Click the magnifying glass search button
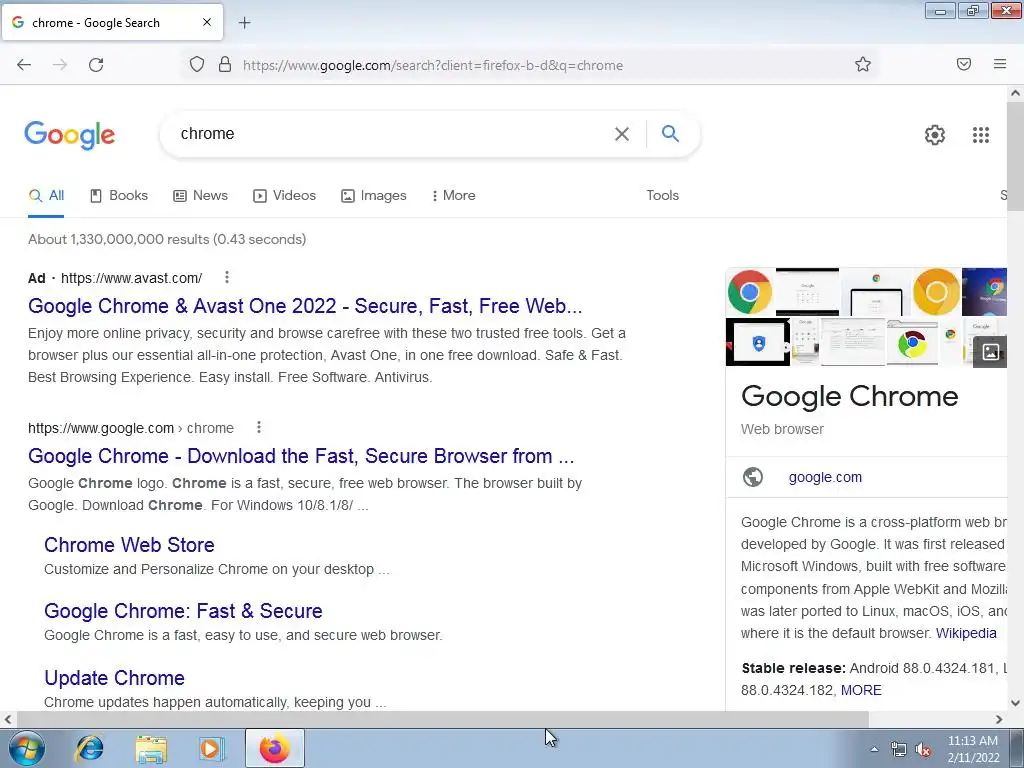 tap(670, 133)
